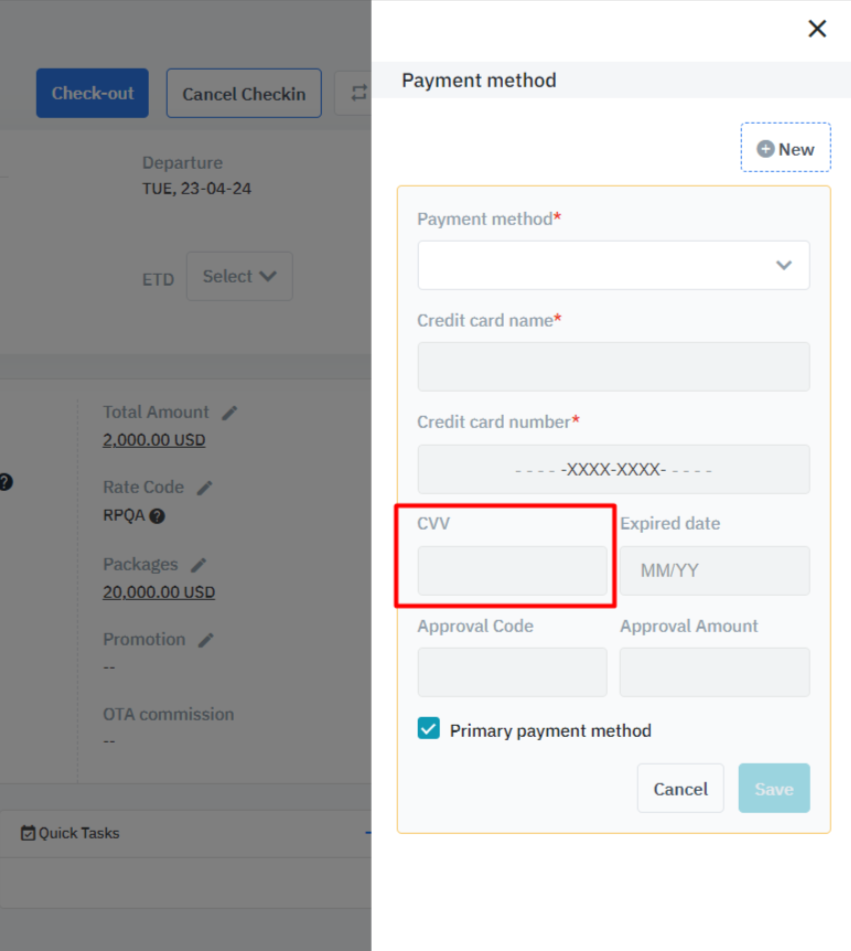Click the swap icon beside Cancel Checkin
This screenshot has height=951, width=851.
(358, 93)
